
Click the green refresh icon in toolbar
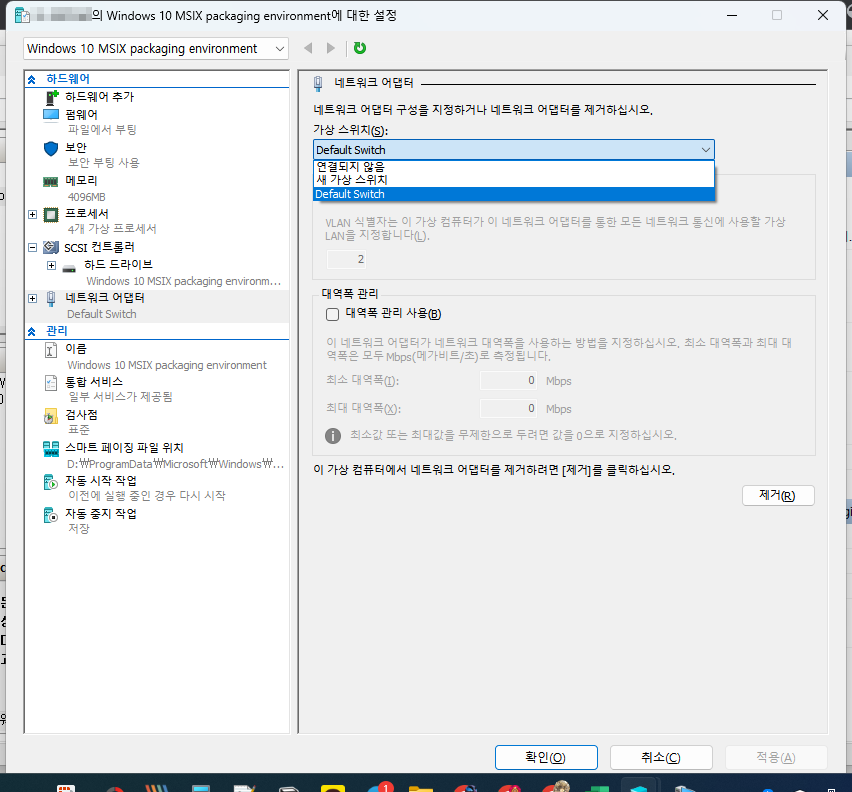click(x=360, y=48)
